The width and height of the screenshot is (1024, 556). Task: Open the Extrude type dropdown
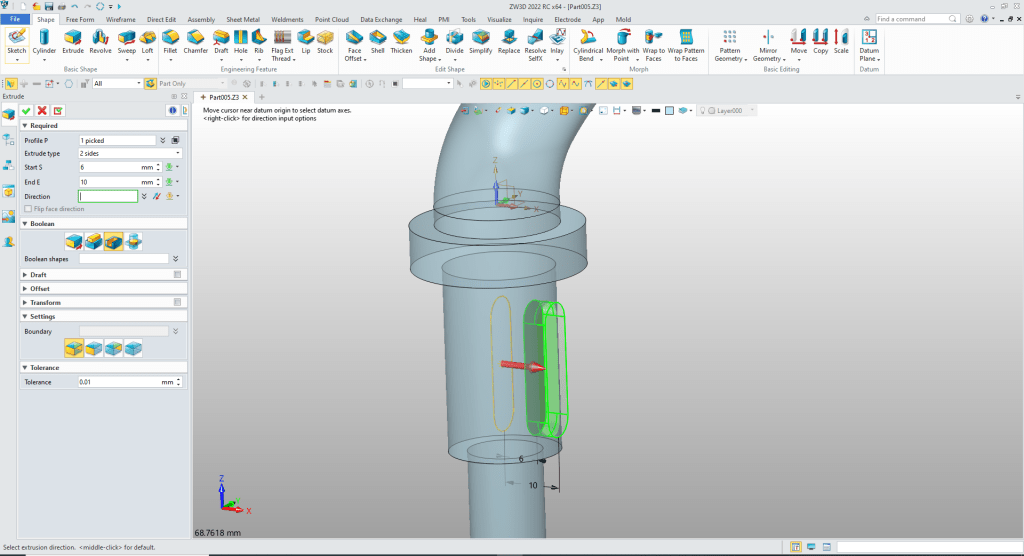(130, 153)
